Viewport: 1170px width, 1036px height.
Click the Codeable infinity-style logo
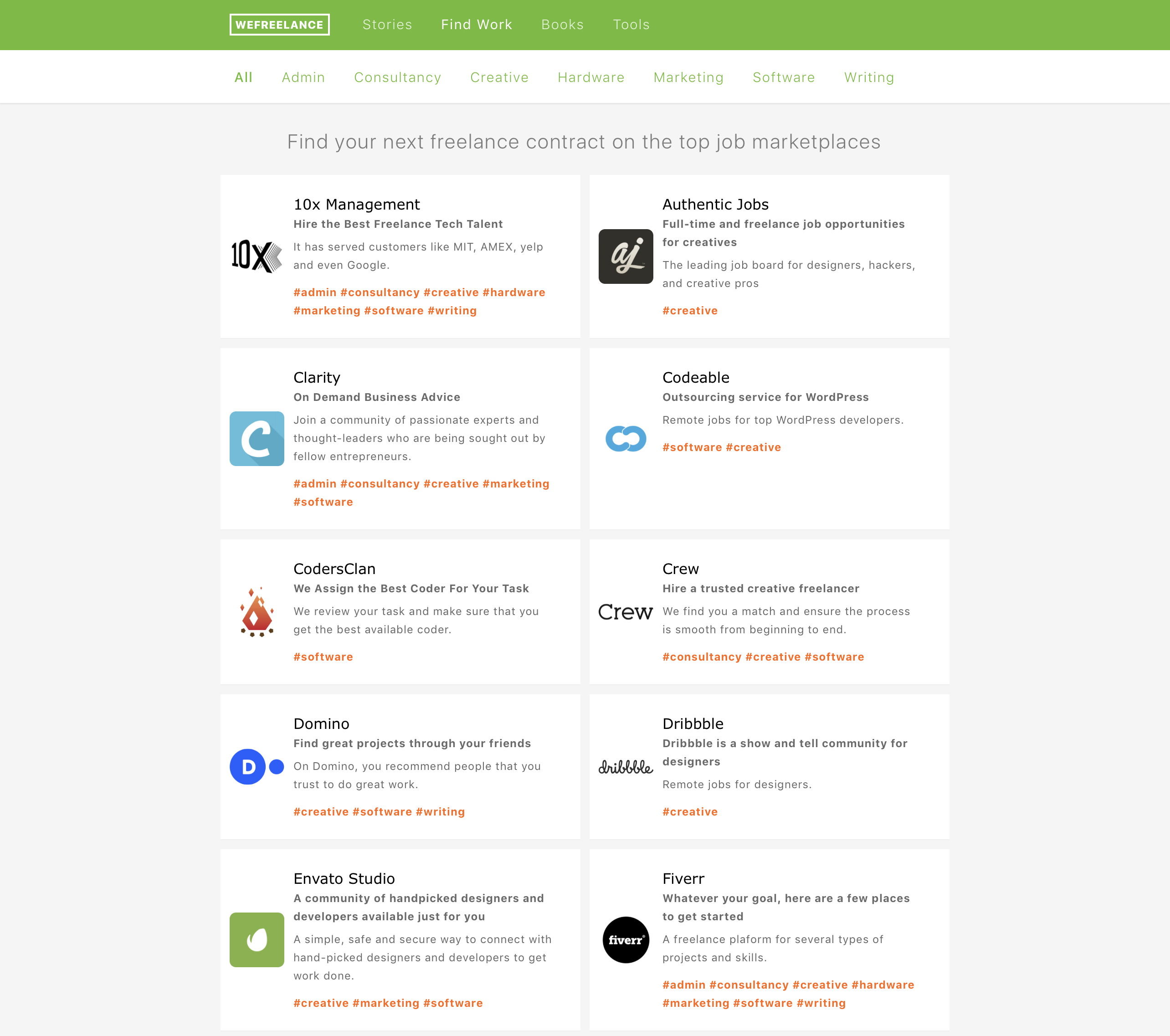(x=625, y=438)
